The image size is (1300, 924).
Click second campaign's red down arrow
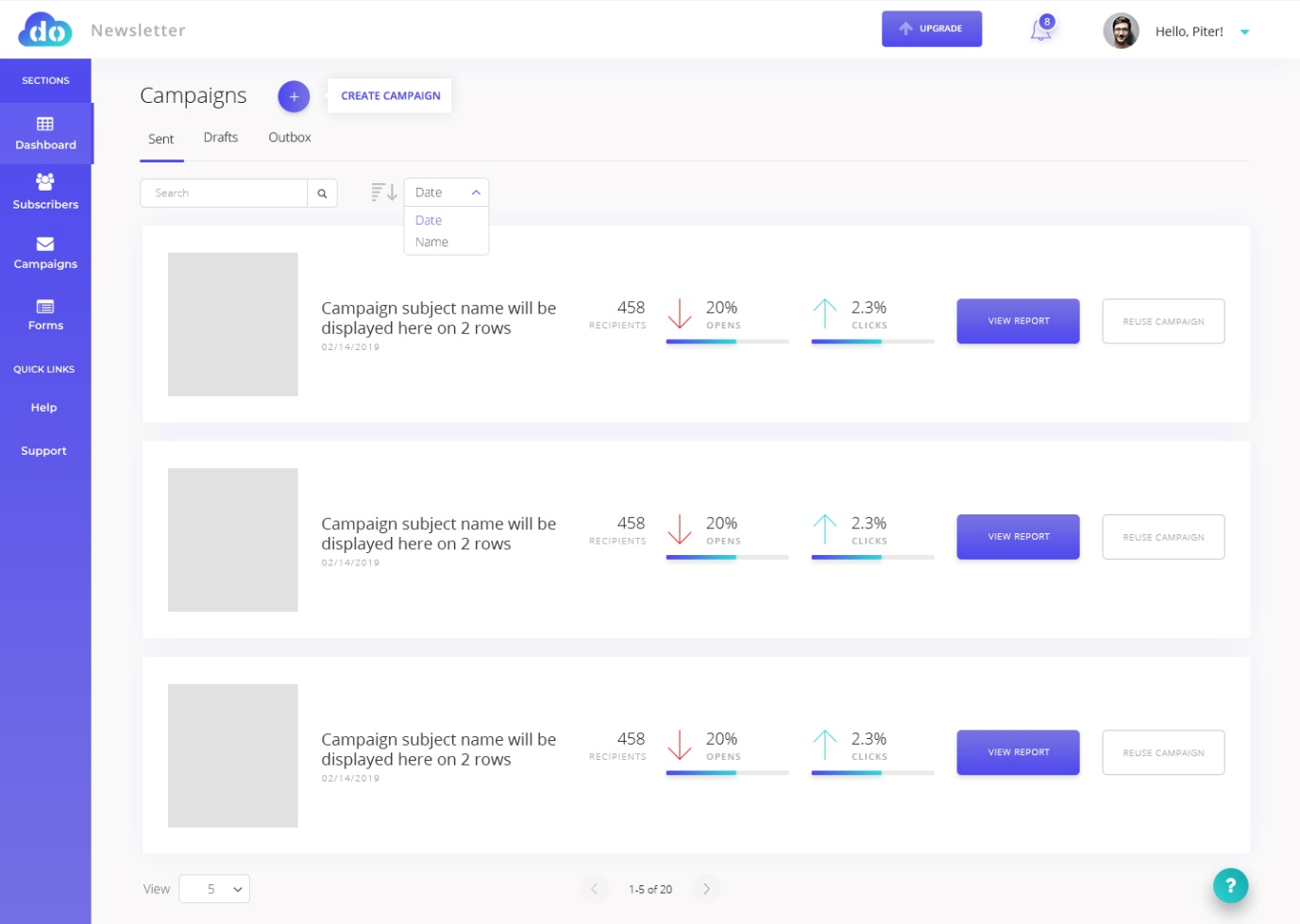pyautogui.click(x=680, y=529)
